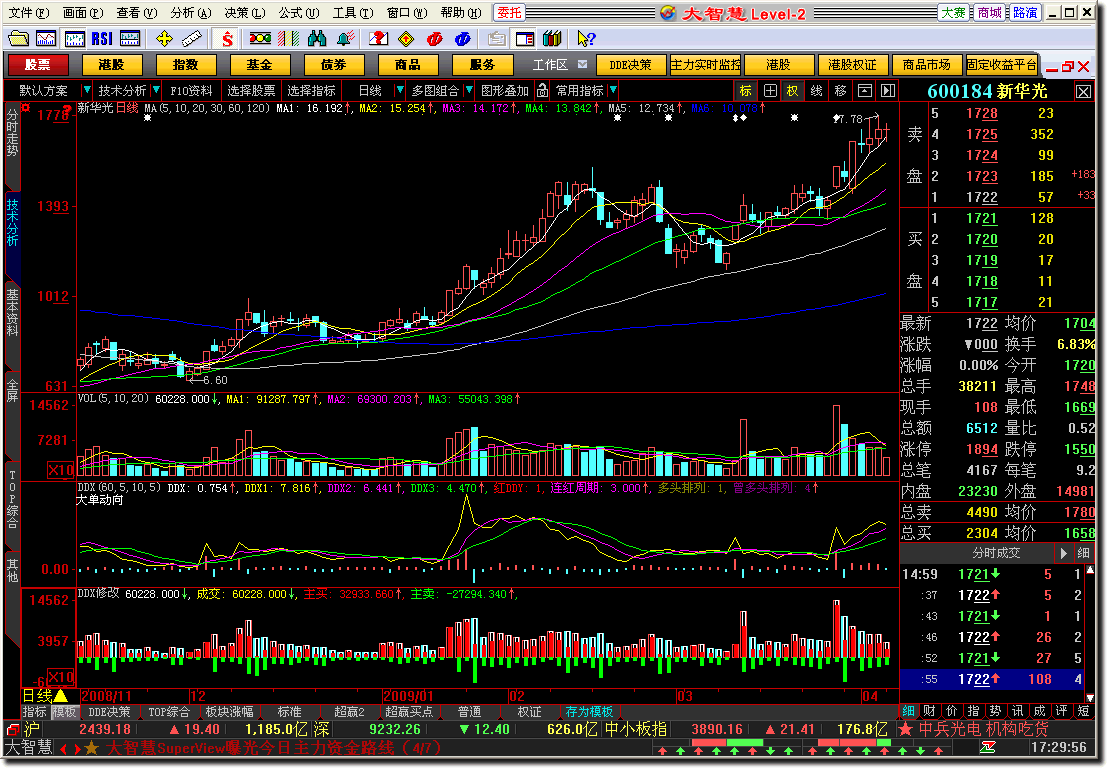Image resolution: width=1110 pixels, height=770 pixels.
Task: Open the 日线 period dropdown arrow
Action: coord(400,91)
